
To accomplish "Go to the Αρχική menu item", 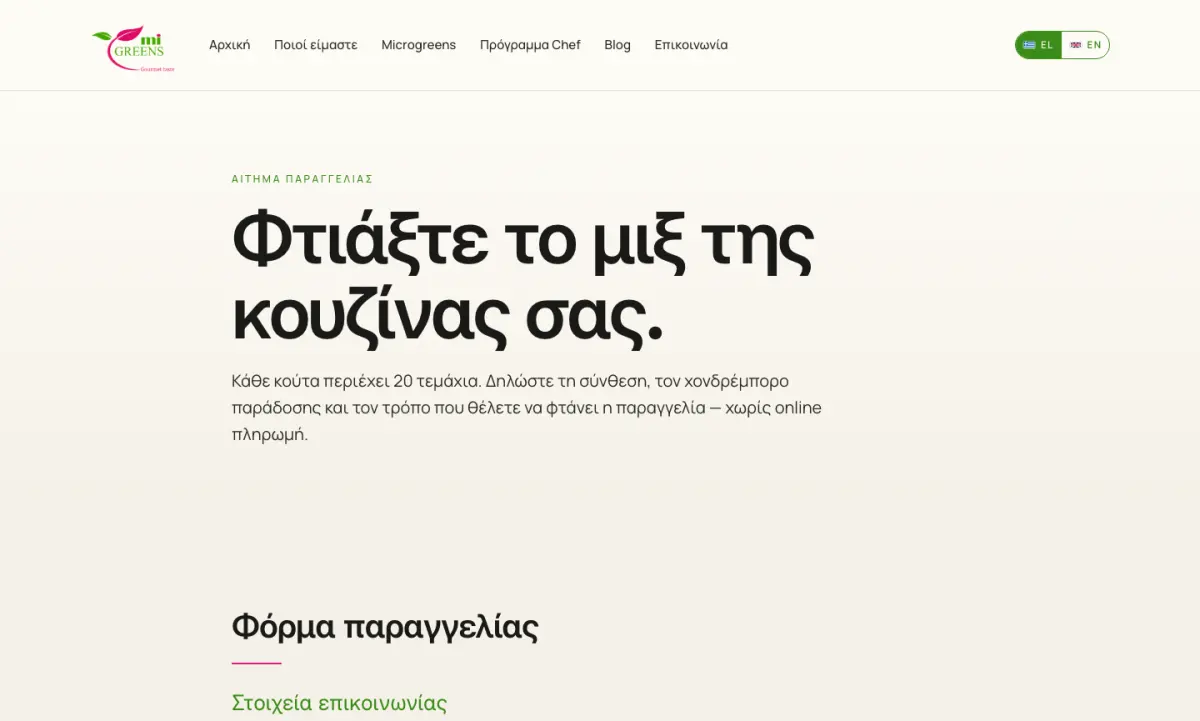I will click(229, 45).
